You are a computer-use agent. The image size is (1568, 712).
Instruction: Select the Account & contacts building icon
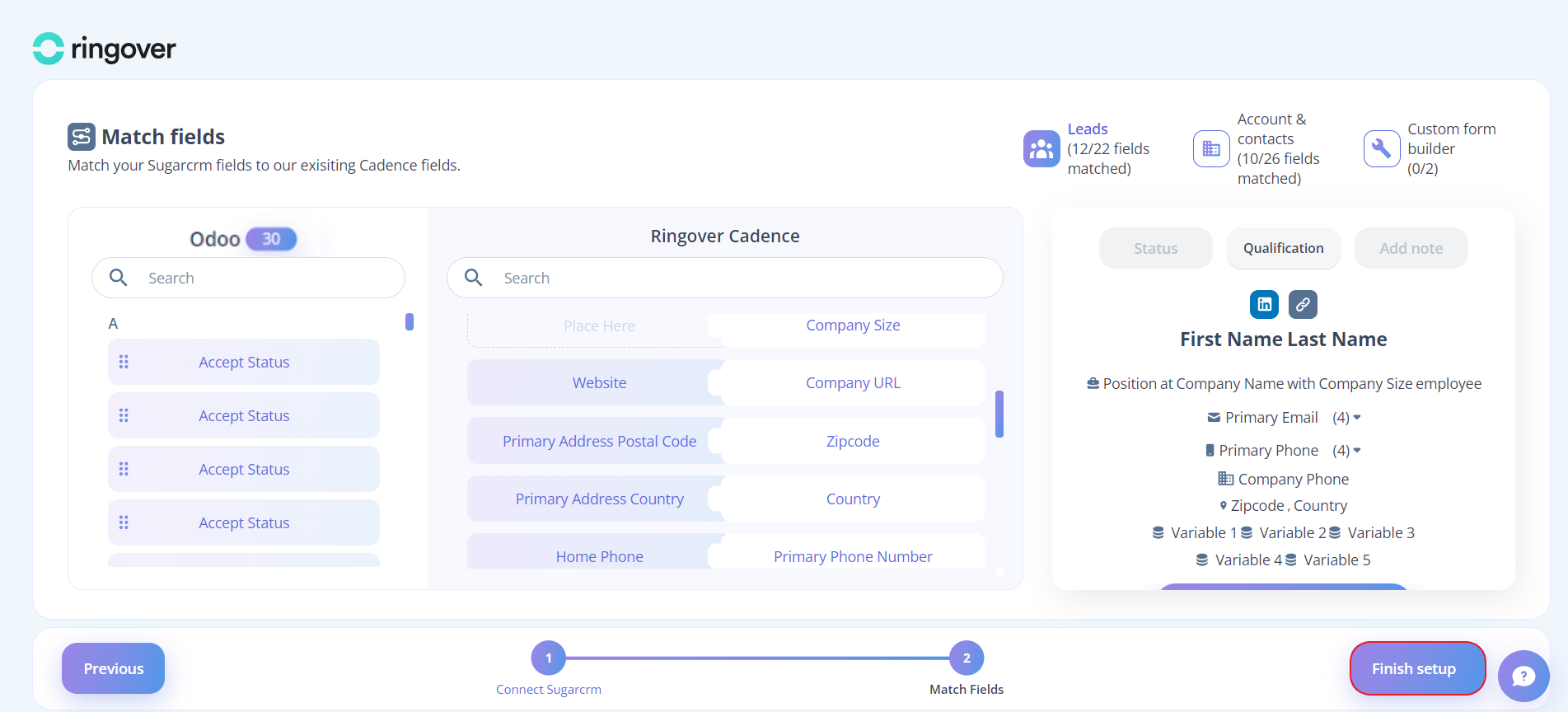pos(1211,149)
